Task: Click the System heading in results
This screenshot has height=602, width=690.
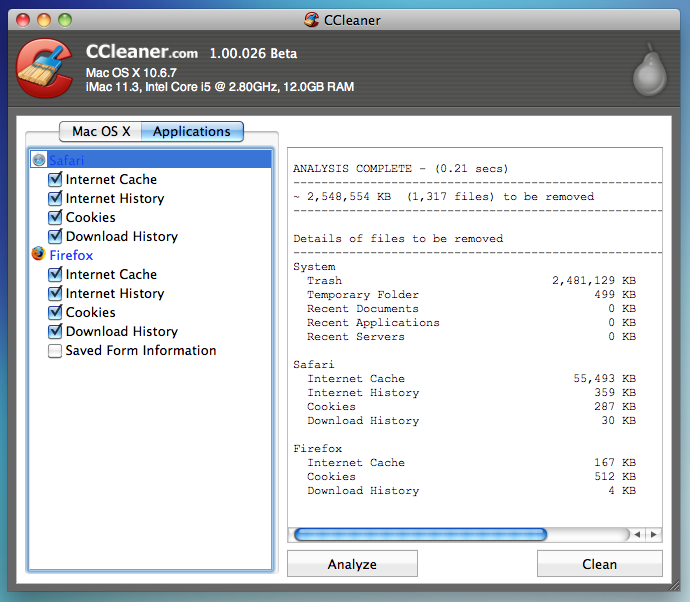Action: click(314, 267)
